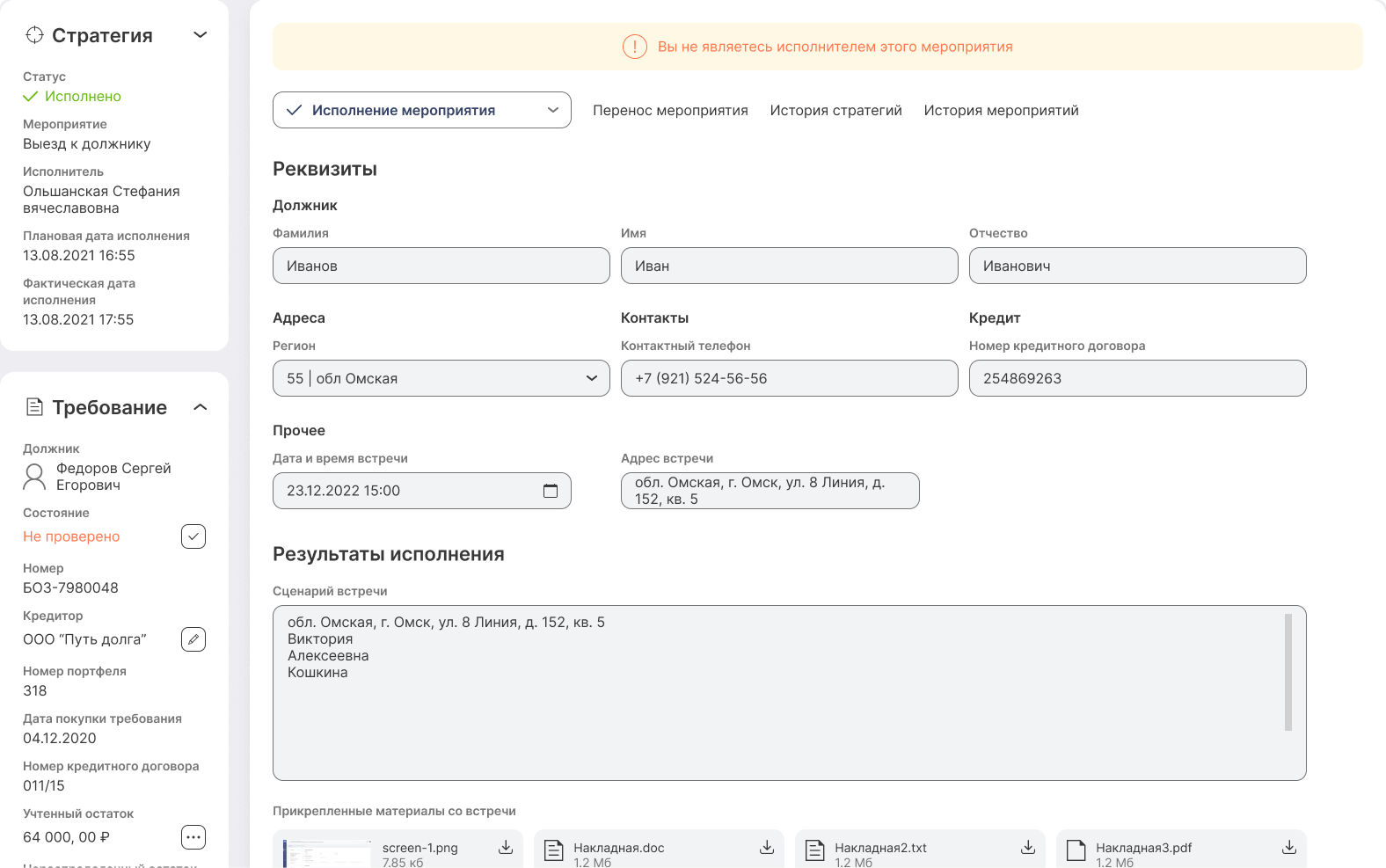The width and height of the screenshot is (1386, 868).
Task: Download the Накладная2.txt file
Action: tap(1027, 848)
